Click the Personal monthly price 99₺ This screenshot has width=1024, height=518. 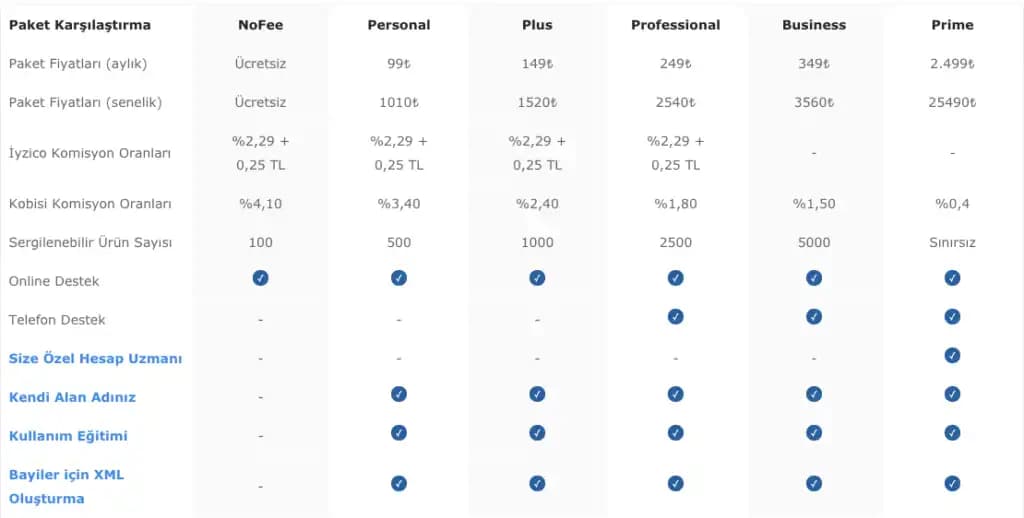(x=398, y=64)
